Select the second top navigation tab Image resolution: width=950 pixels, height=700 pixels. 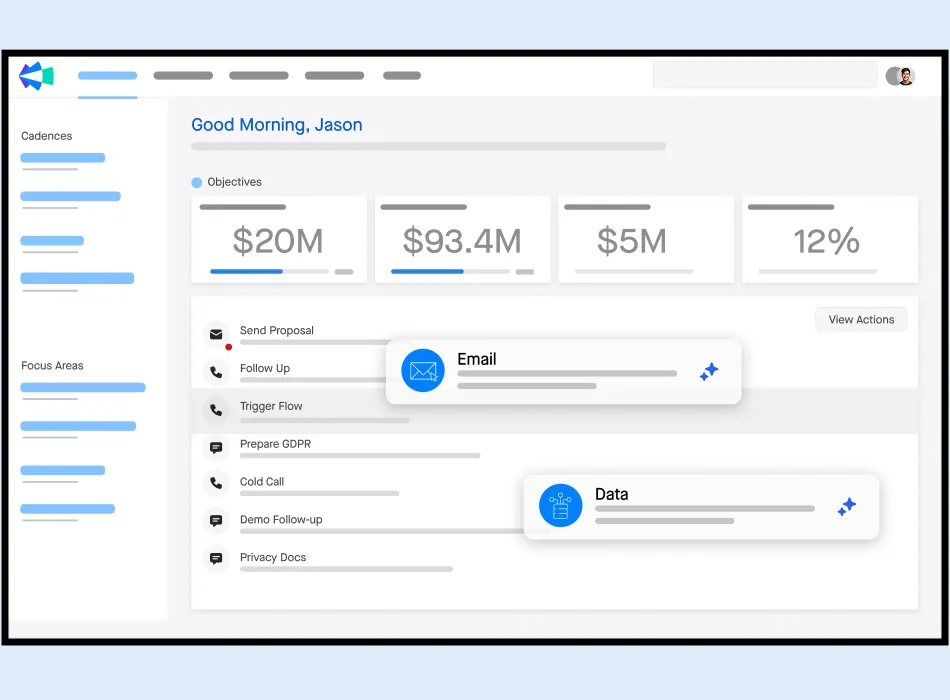(182, 75)
